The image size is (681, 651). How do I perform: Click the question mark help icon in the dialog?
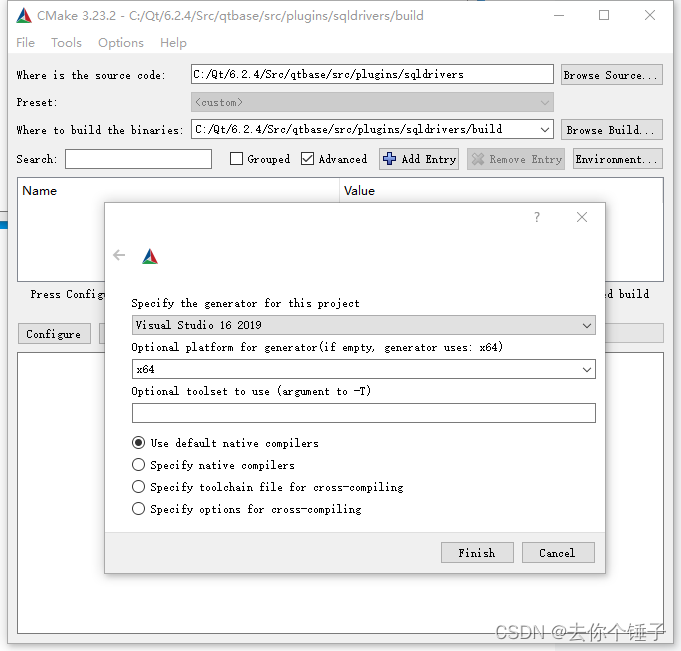(537, 217)
